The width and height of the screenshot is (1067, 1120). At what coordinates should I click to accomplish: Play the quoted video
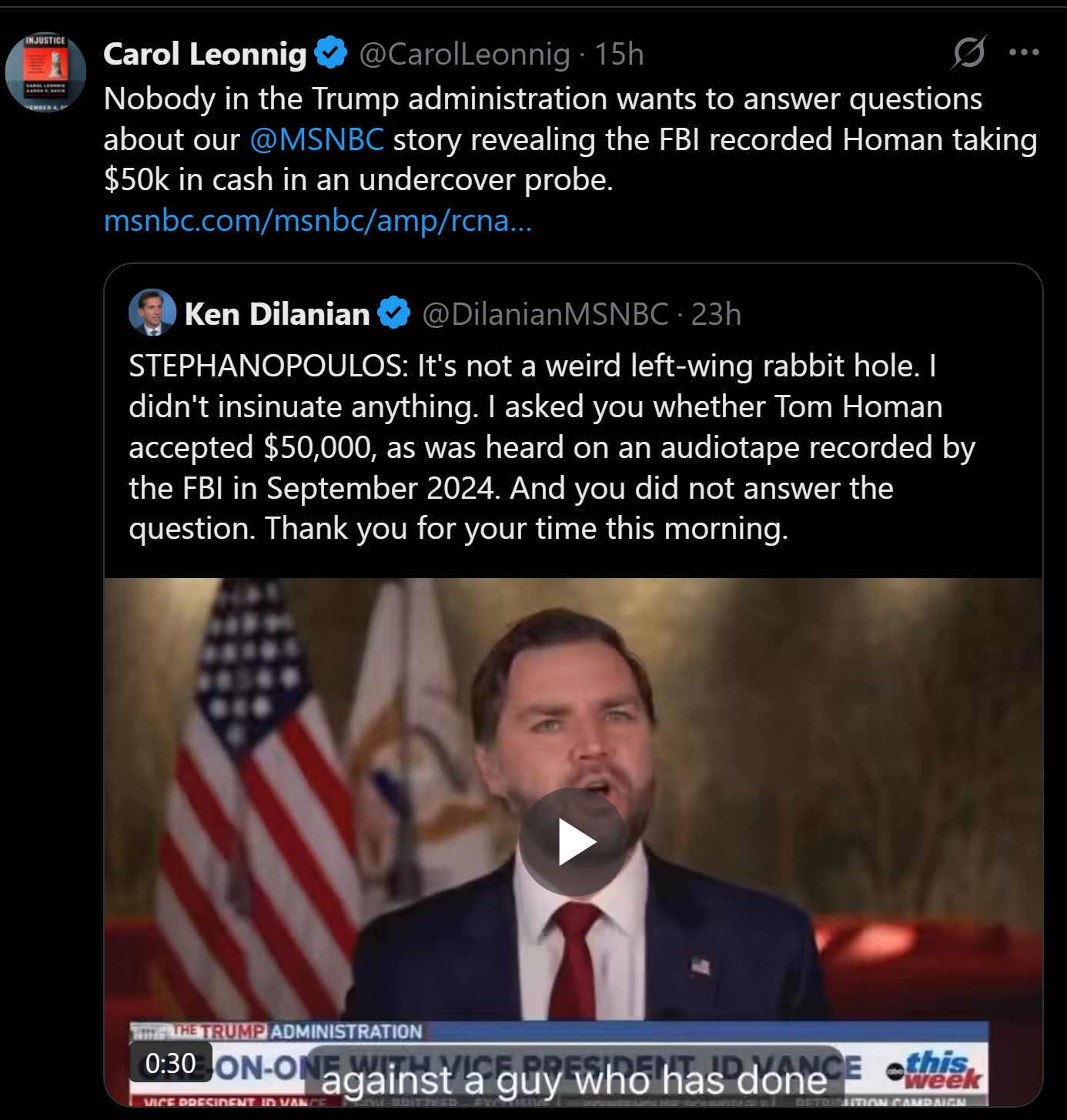point(574,841)
